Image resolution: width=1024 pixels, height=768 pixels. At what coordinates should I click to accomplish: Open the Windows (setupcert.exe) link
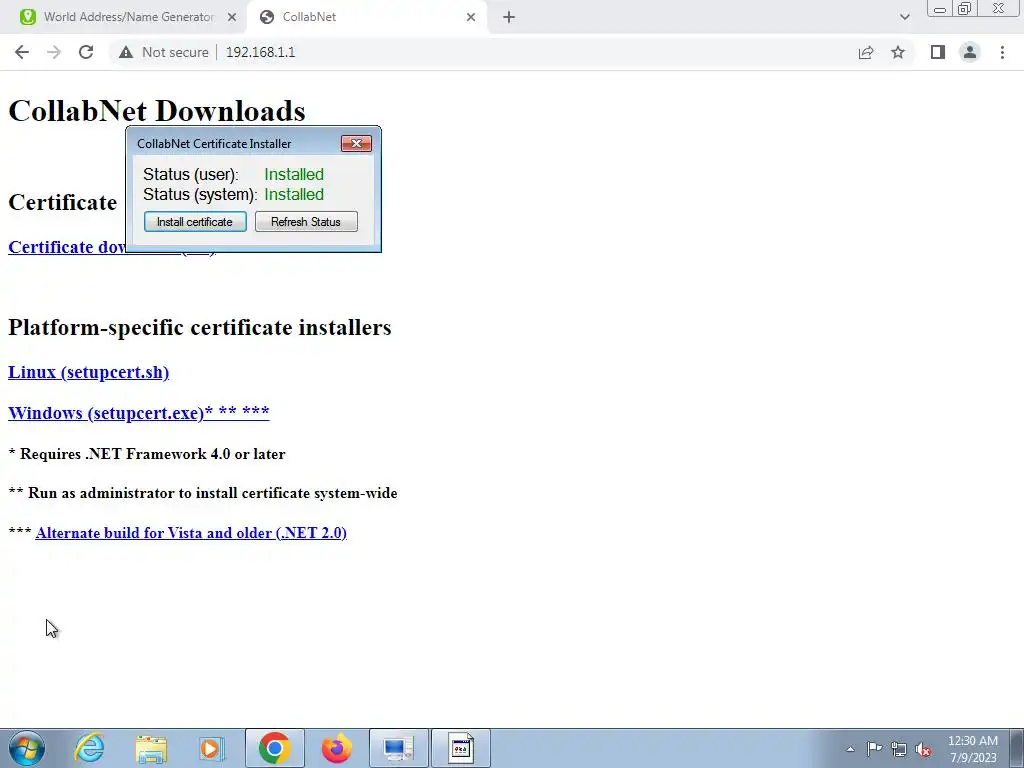[x=138, y=413]
